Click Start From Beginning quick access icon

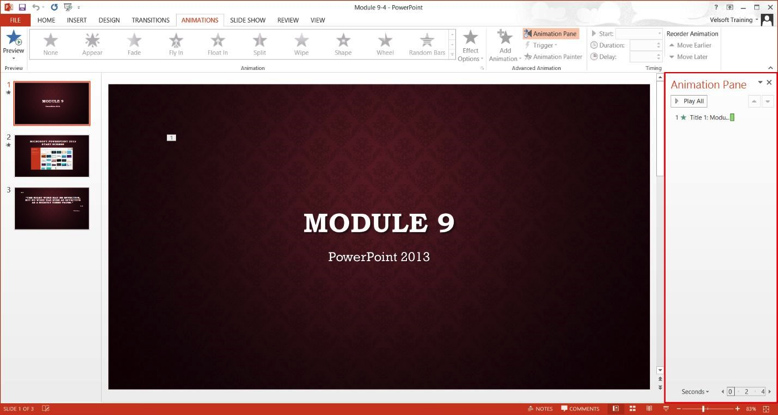point(67,7)
